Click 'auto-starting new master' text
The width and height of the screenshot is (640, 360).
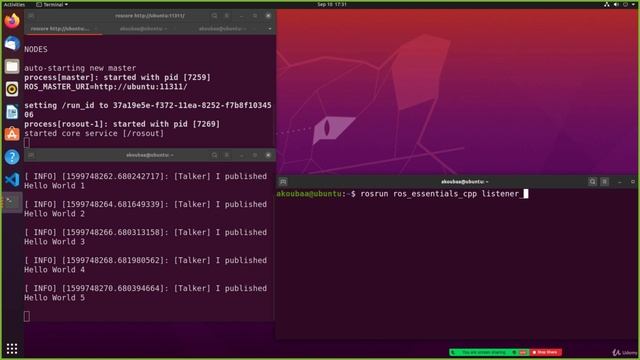click(x=80, y=68)
